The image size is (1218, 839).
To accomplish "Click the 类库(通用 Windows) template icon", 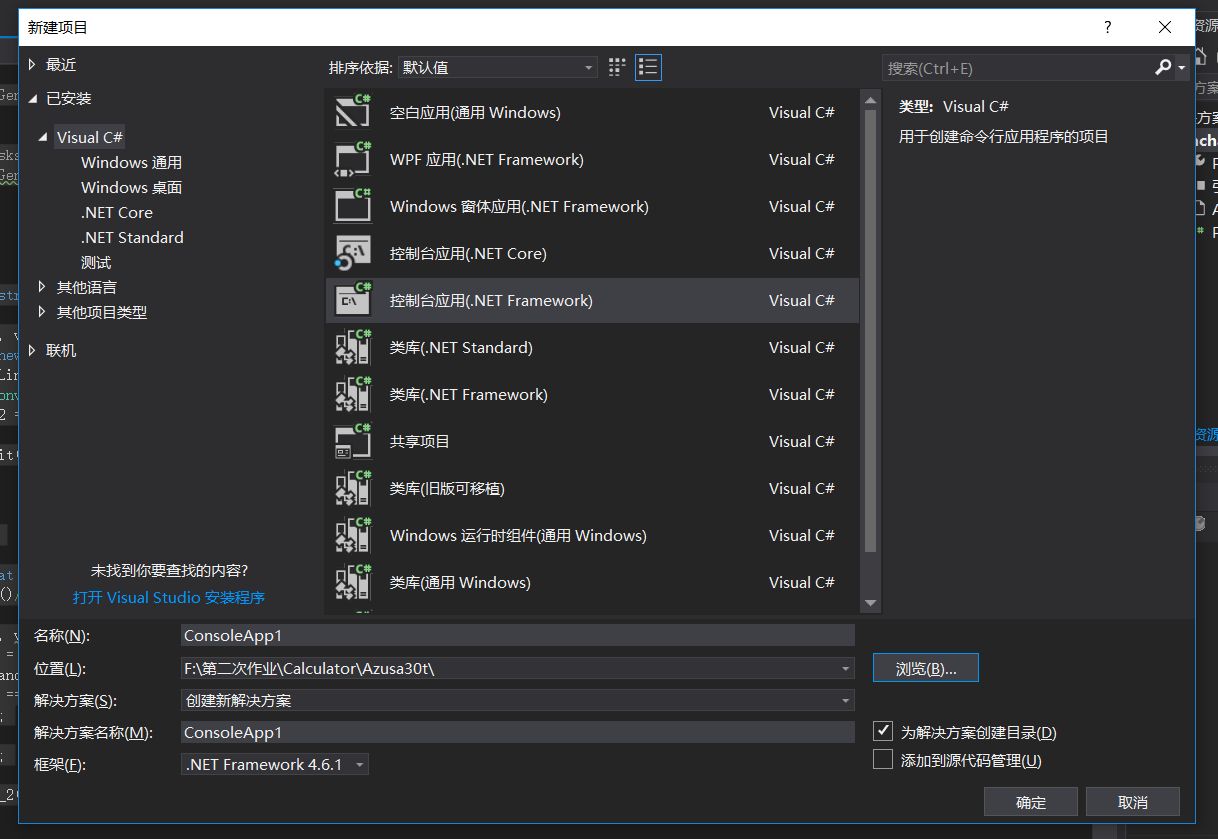I will pos(353,582).
